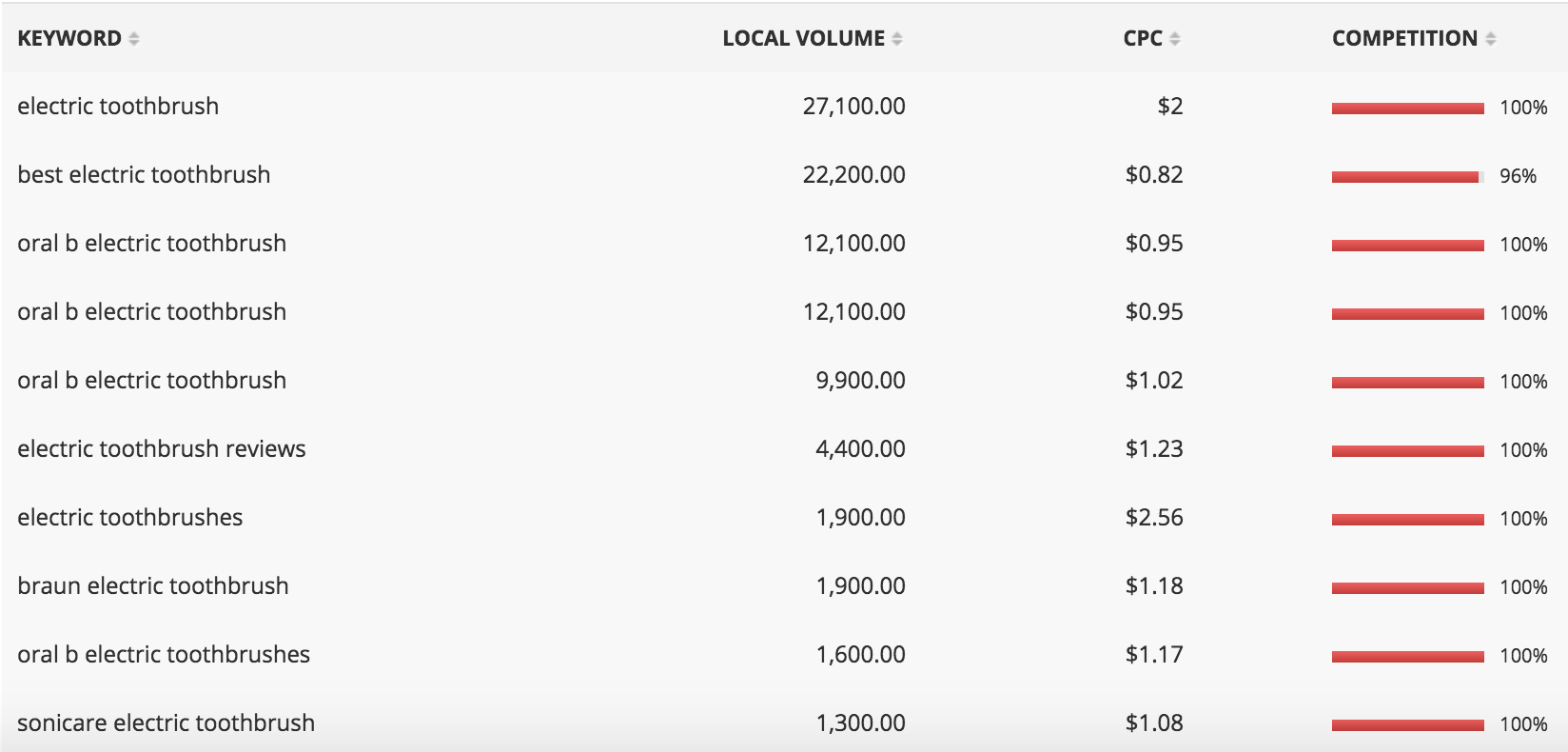Viewport: 1568px width, 752px height.
Task: Click the Local Volume sort arrows icon
Action: tap(897, 39)
